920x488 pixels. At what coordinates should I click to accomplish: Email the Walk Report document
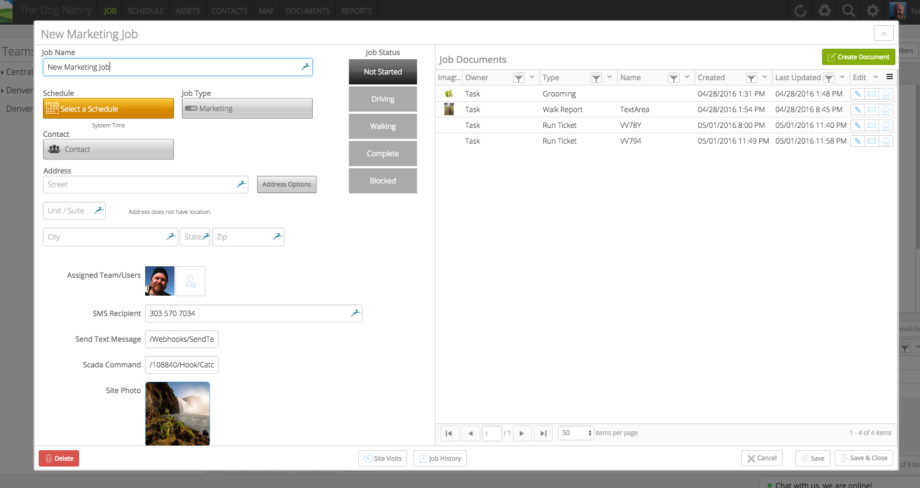coord(871,110)
